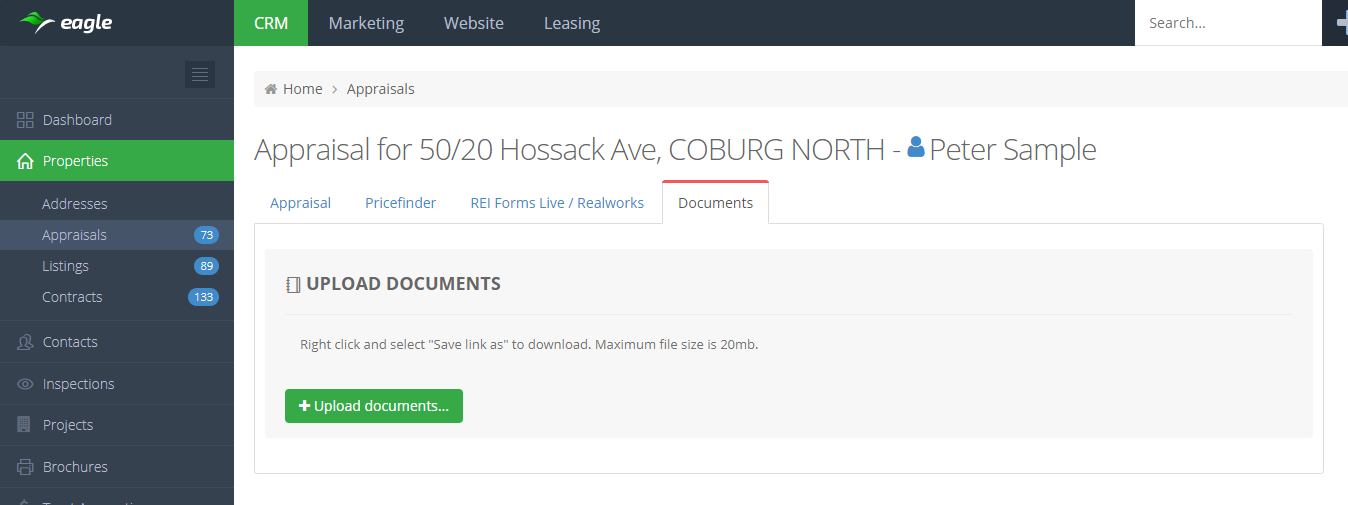Screen dimensions: 1348x505
Task: Open the Contacts sidebar section
Action: click(70, 342)
